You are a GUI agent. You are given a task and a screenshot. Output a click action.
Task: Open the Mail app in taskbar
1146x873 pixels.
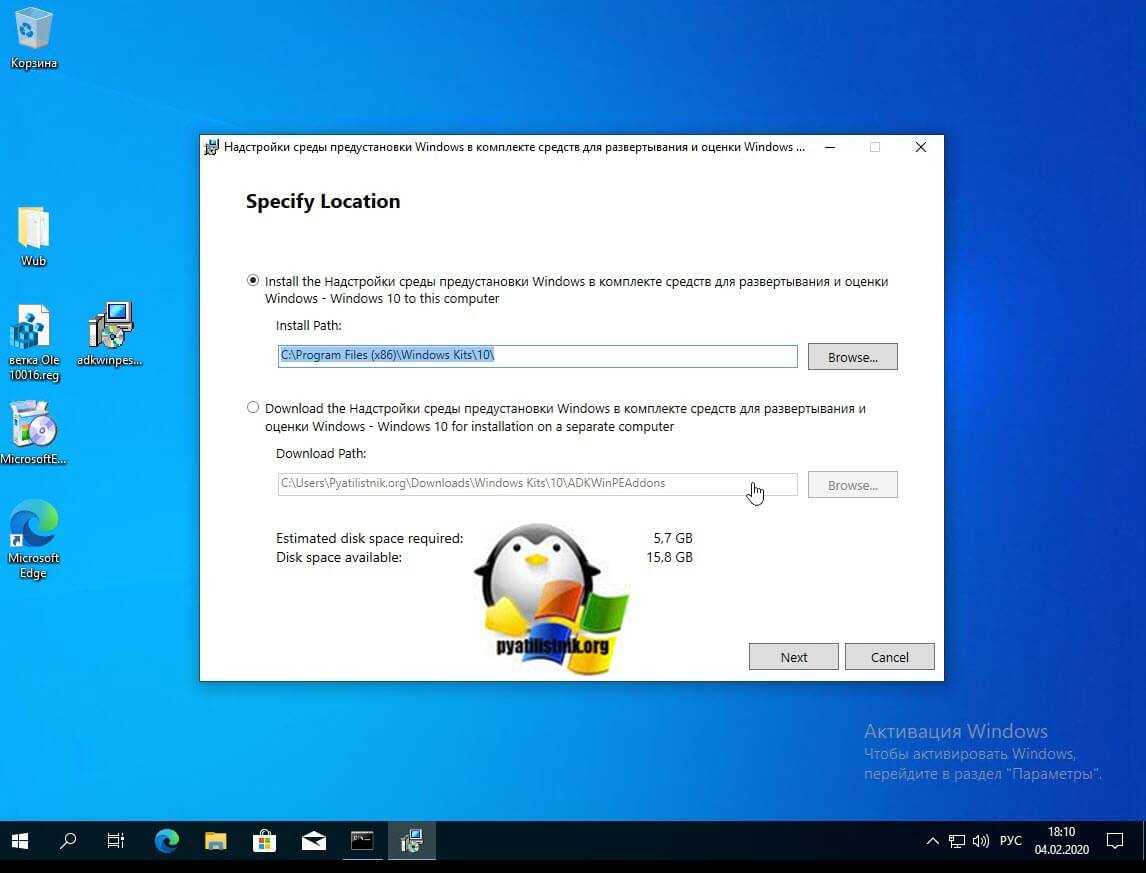point(313,841)
